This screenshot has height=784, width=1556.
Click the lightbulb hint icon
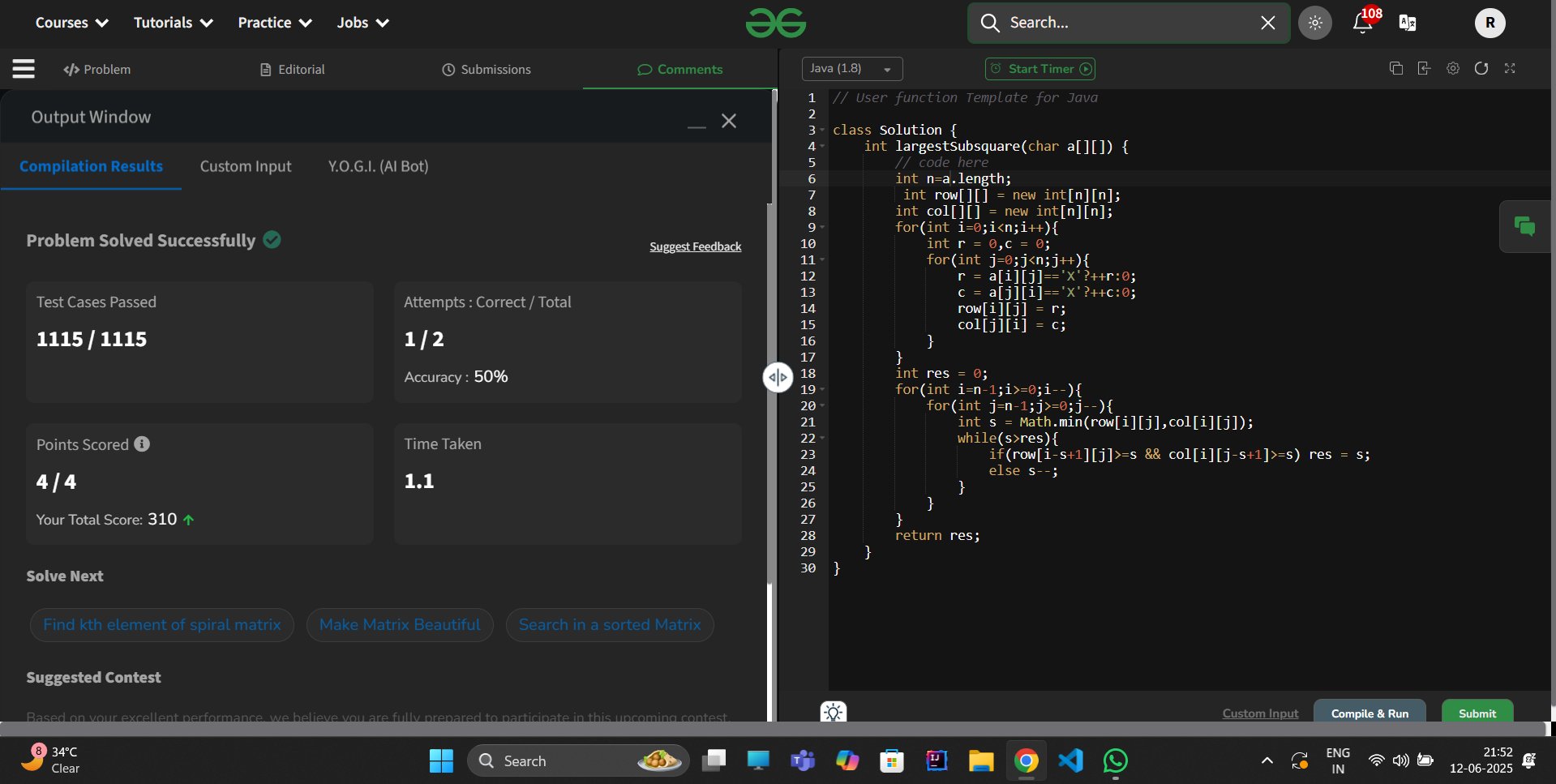pyautogui.click(x=833, y=712)
